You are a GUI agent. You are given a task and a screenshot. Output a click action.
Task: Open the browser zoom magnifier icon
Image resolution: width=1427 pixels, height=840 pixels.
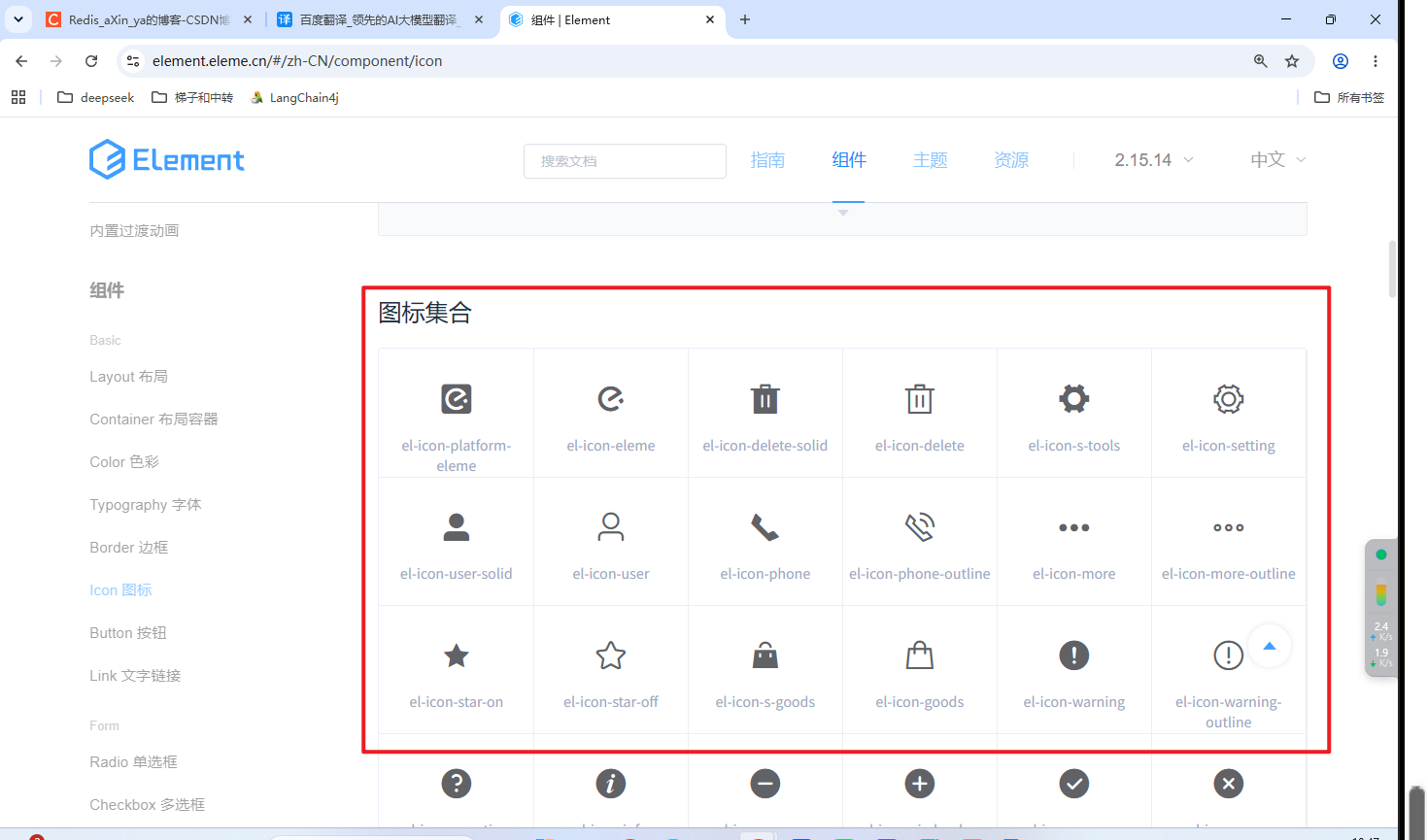pos(1261,61)
